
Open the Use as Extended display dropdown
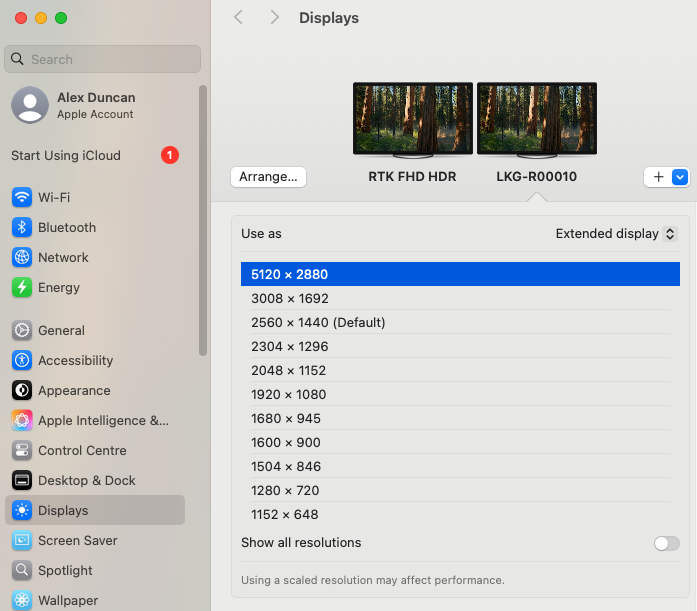pos(616,234)
